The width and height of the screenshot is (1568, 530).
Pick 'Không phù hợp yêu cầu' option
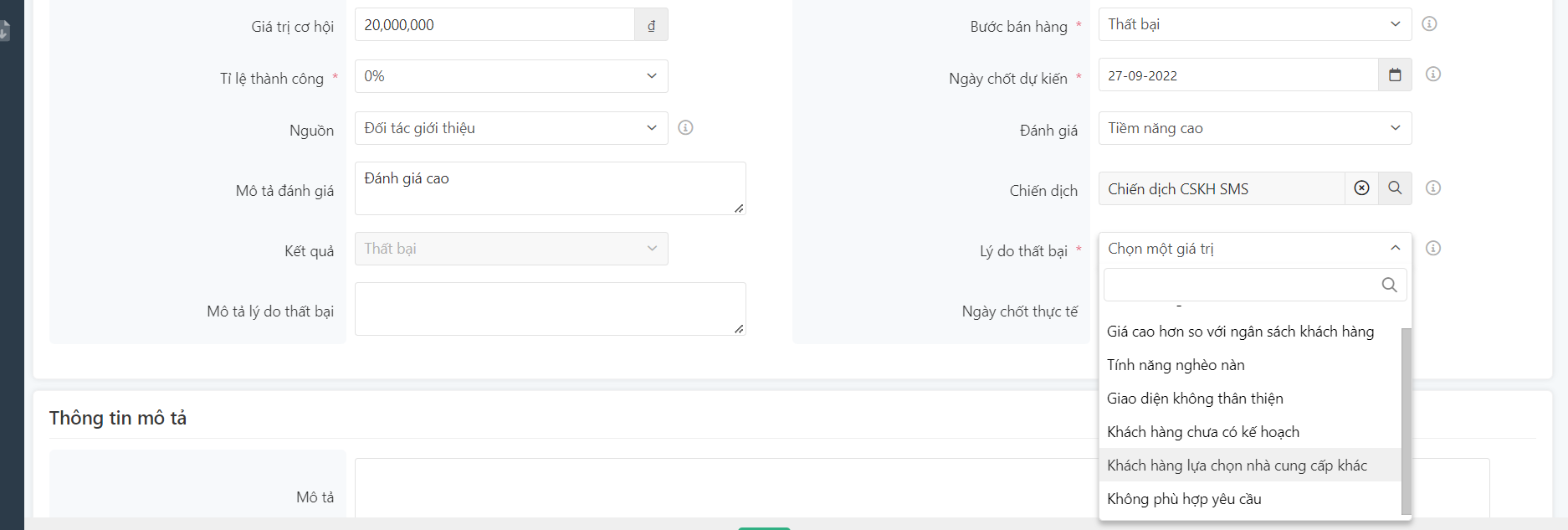[1184, 499]
